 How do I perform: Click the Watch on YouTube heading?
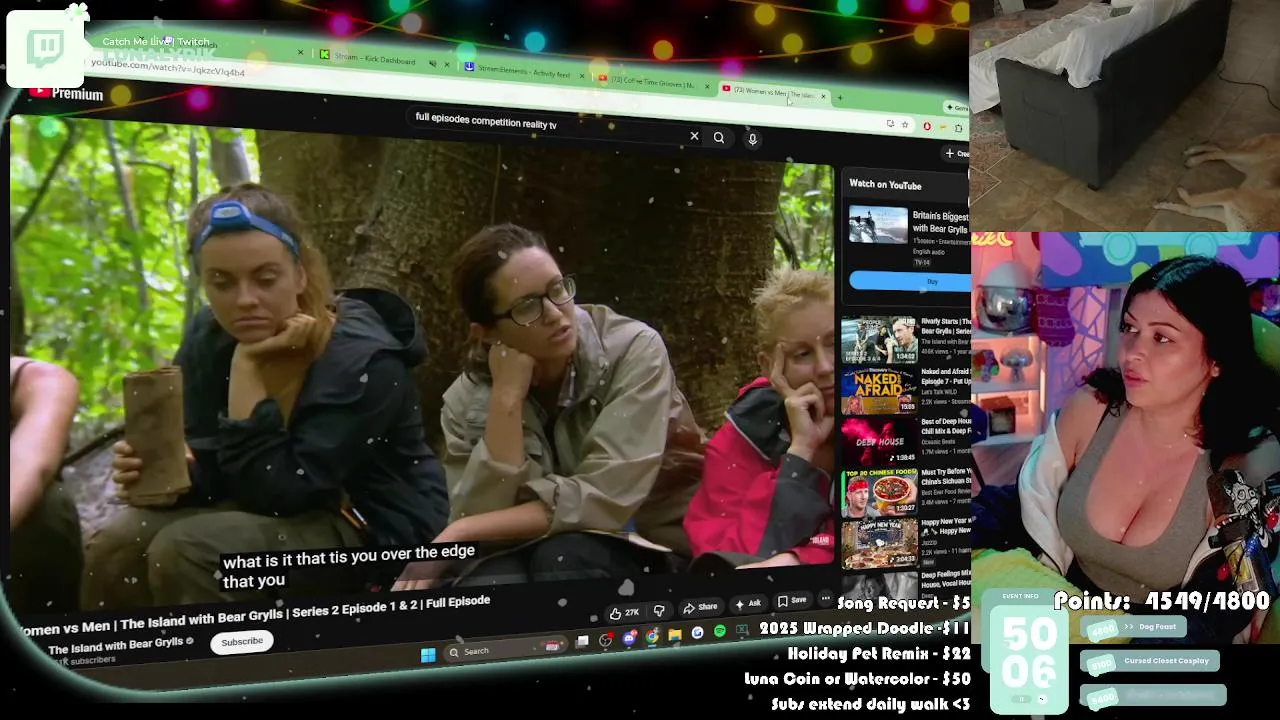pos(885,185)
